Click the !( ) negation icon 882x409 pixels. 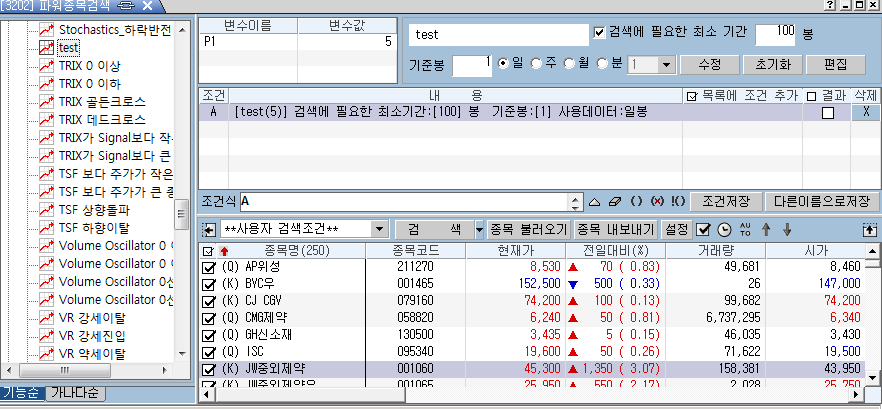(678, 201)
